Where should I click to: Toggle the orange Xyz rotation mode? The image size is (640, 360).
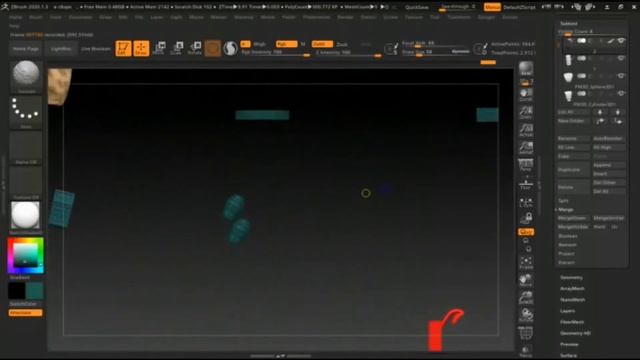point(526,232)
